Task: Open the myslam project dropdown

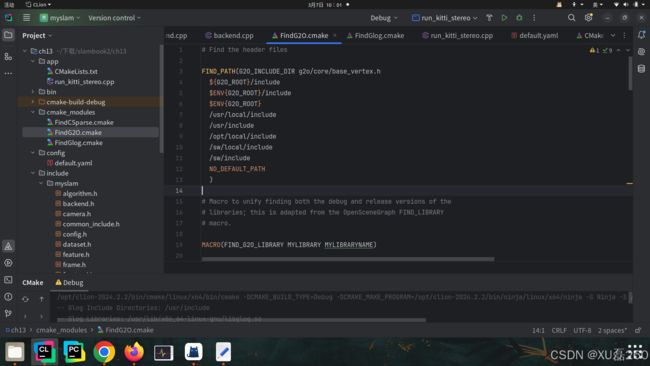Action: click(x=60, y=18)
